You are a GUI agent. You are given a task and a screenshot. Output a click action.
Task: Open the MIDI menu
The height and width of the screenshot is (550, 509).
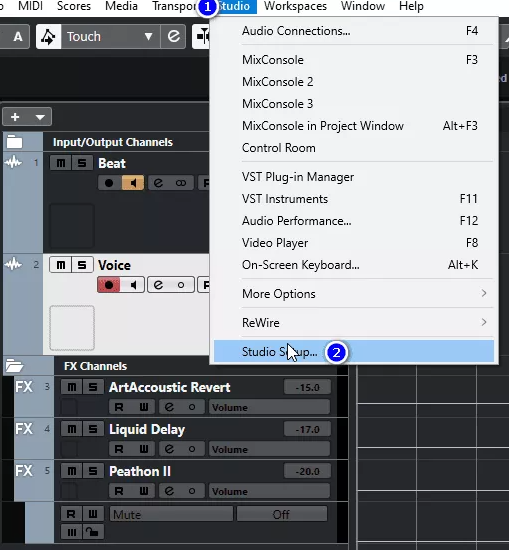tap(31, 6)
